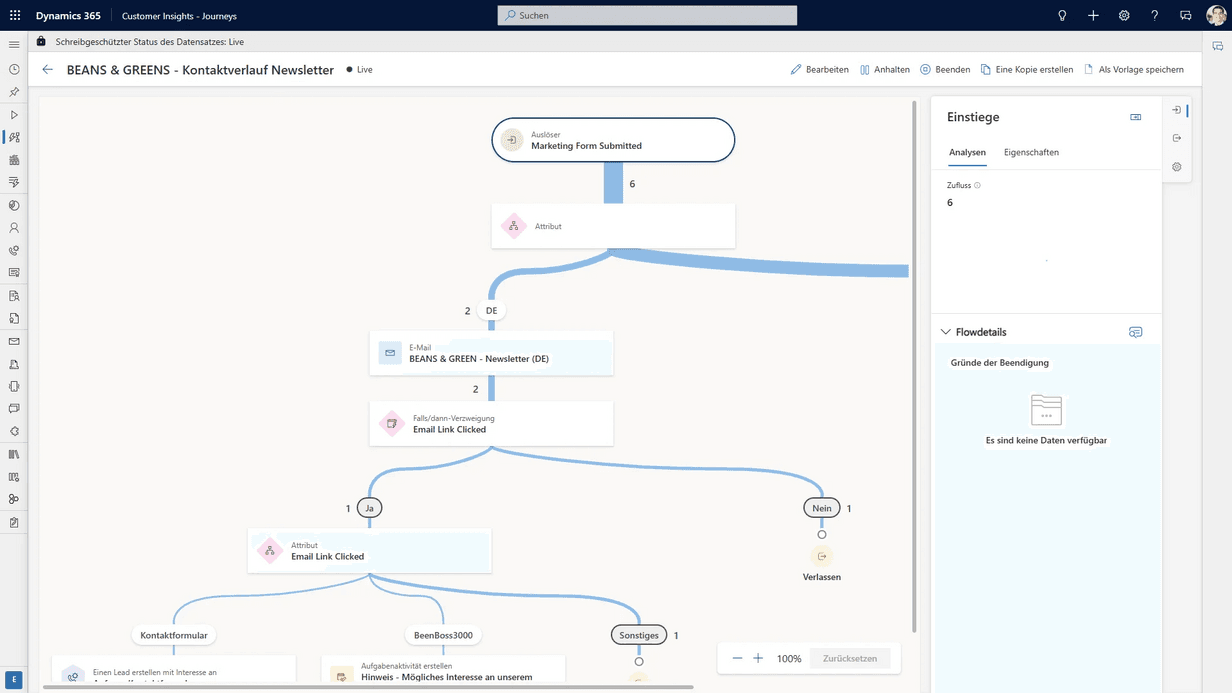The width and height of the screenshot is (1232, 693).
Task: Collapse the Flowdetails section
Action: point(945,332)
